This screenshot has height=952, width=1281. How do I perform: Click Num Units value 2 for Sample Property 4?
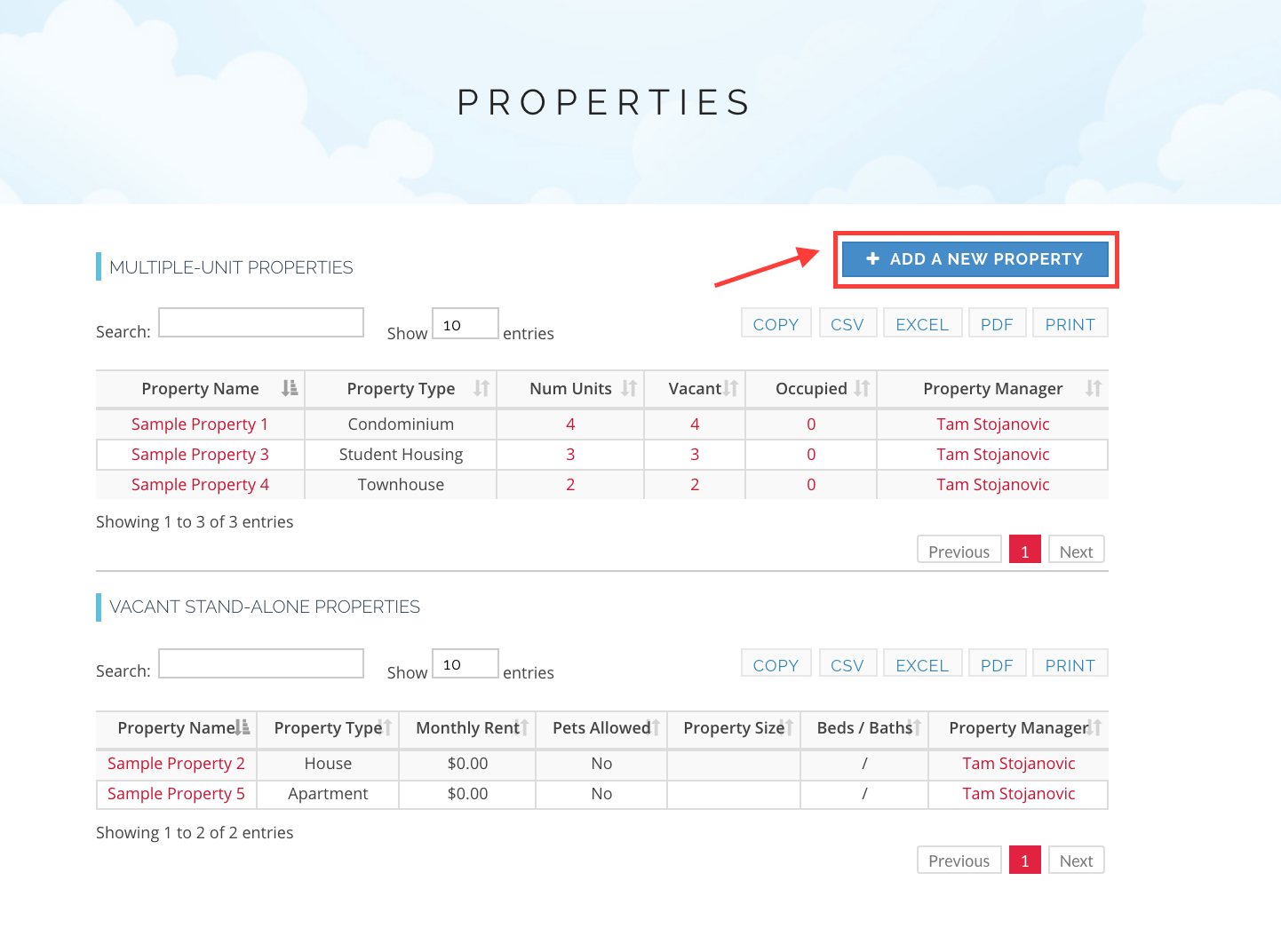570,485
